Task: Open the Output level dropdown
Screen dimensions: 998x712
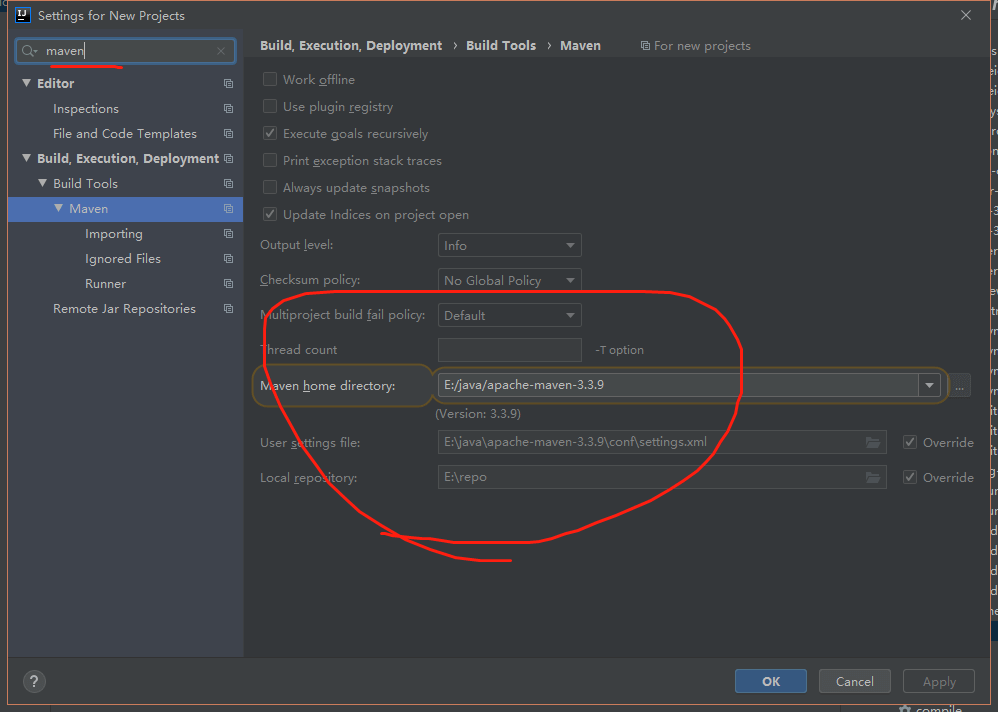Action: [x=509, y=245]
